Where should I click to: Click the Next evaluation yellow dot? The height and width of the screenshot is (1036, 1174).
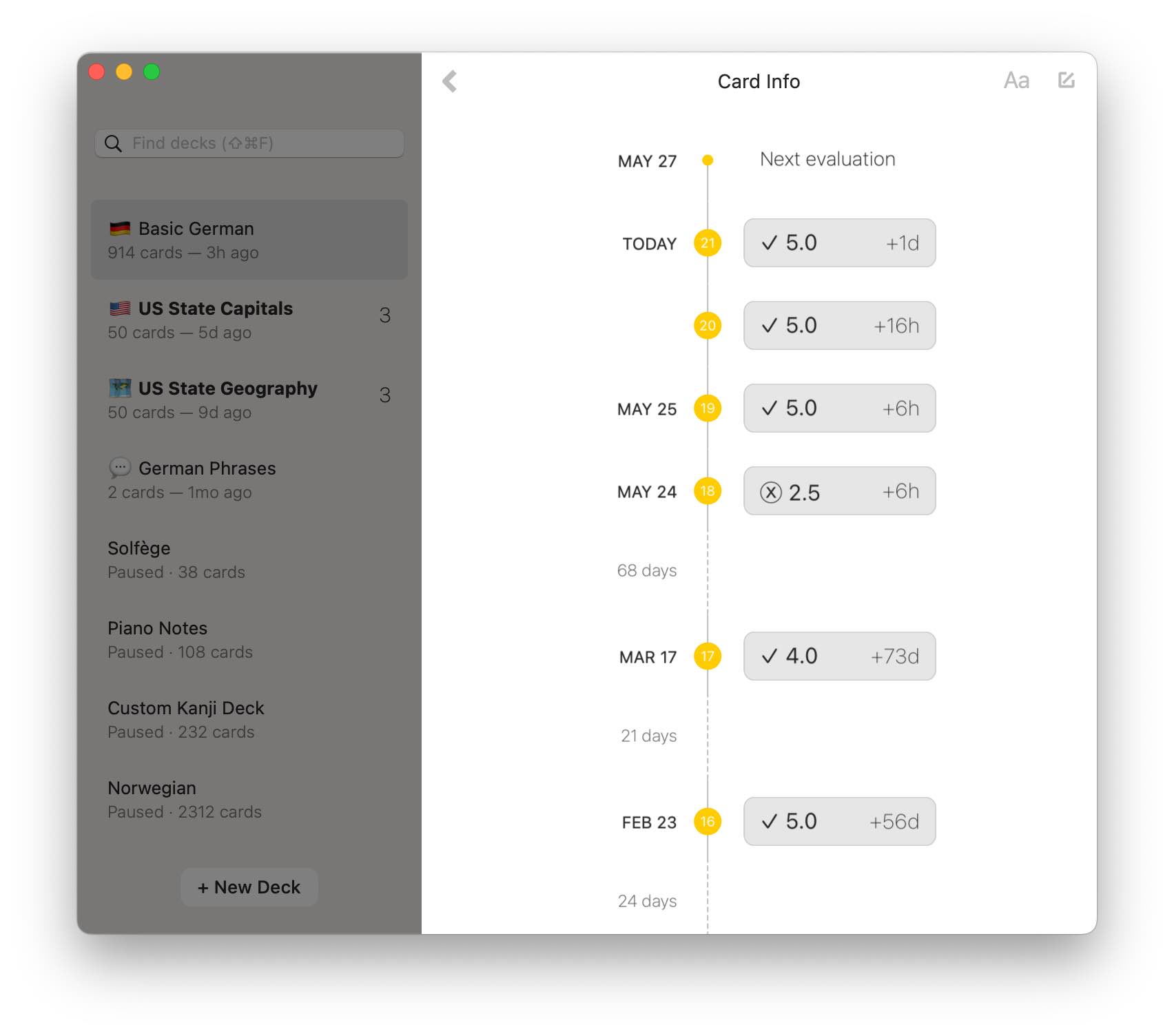(x=708, y=160)
